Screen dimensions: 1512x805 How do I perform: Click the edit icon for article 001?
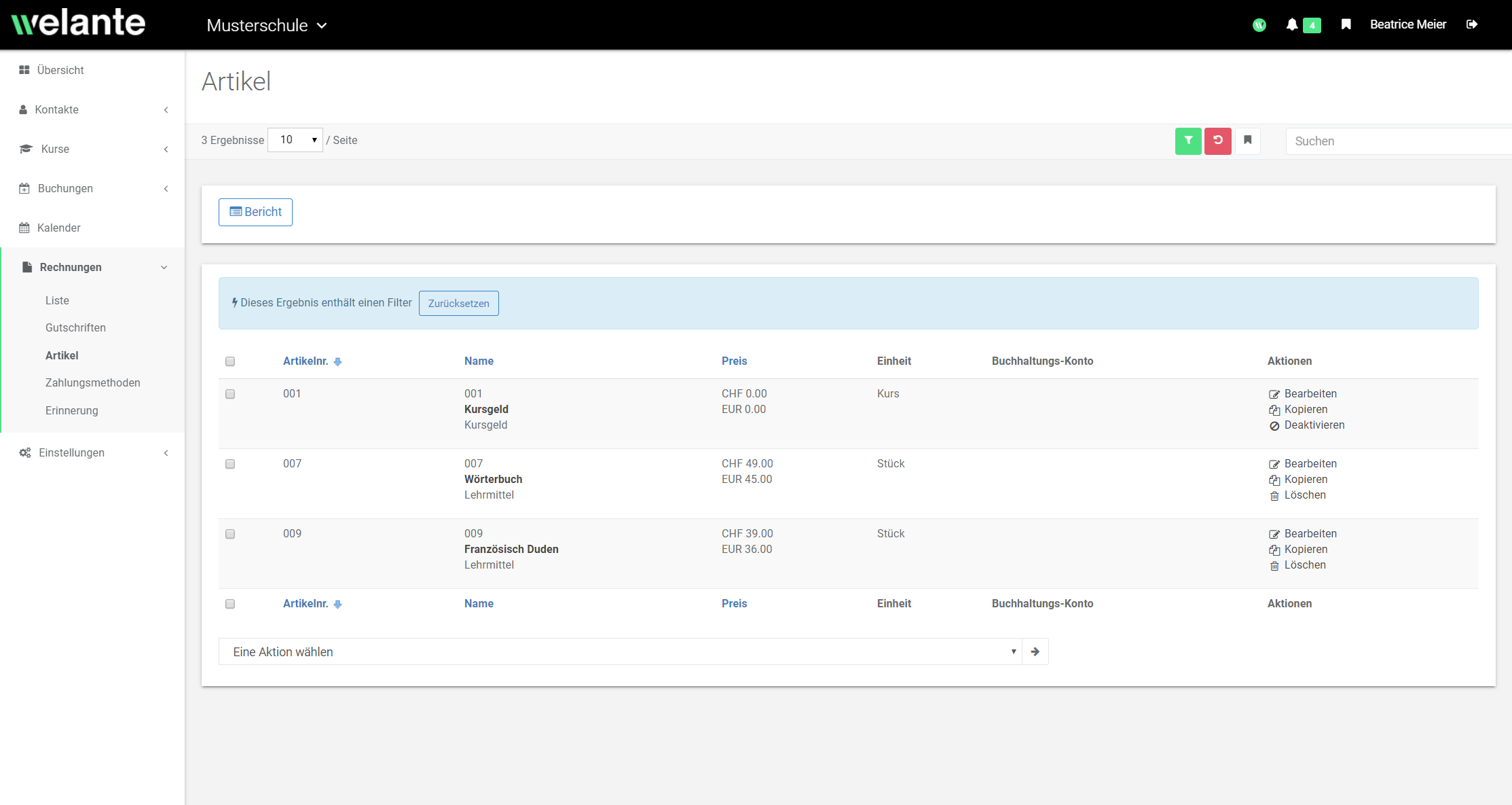coord(1274,394)
